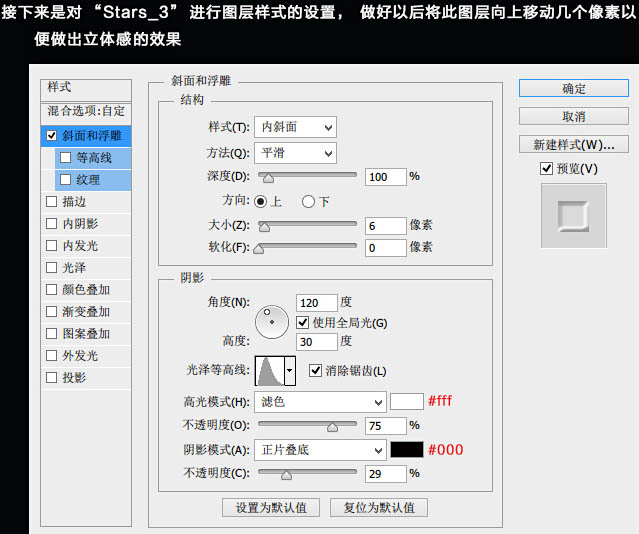Tick the 描边 checkbox
Image resolution: width=639 pixels, height=534 pixels.
51,201
